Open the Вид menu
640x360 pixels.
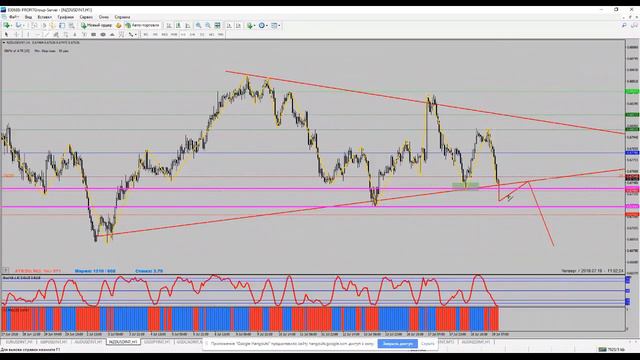coord(28,17)
